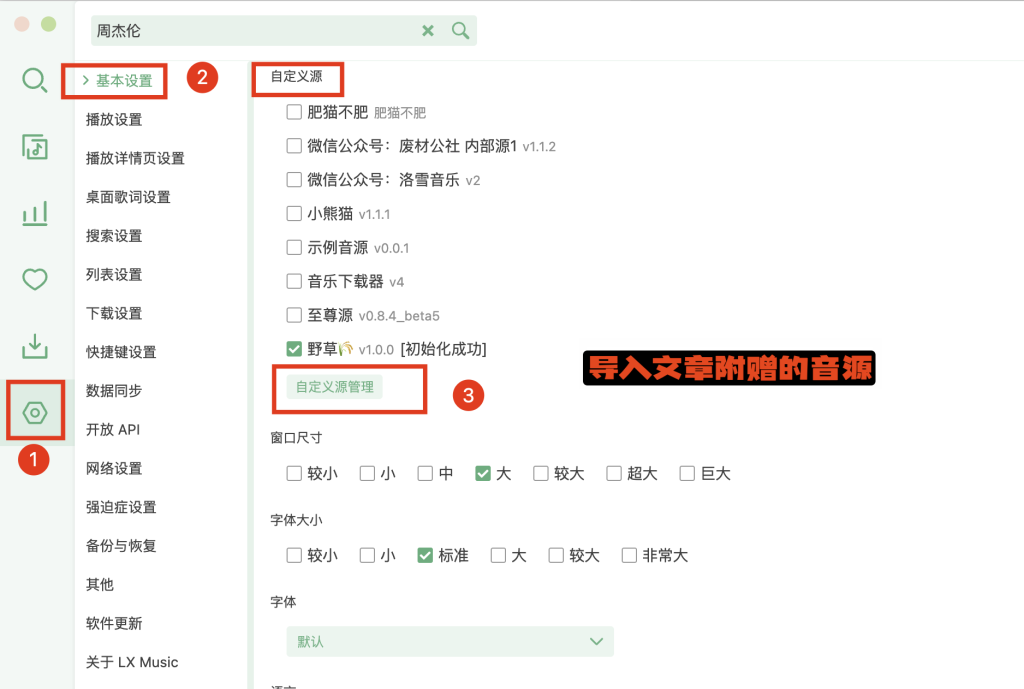Go to 开放 API section
The height and width of the screenshot is (689, 1024).
click(x=113, y=430)
